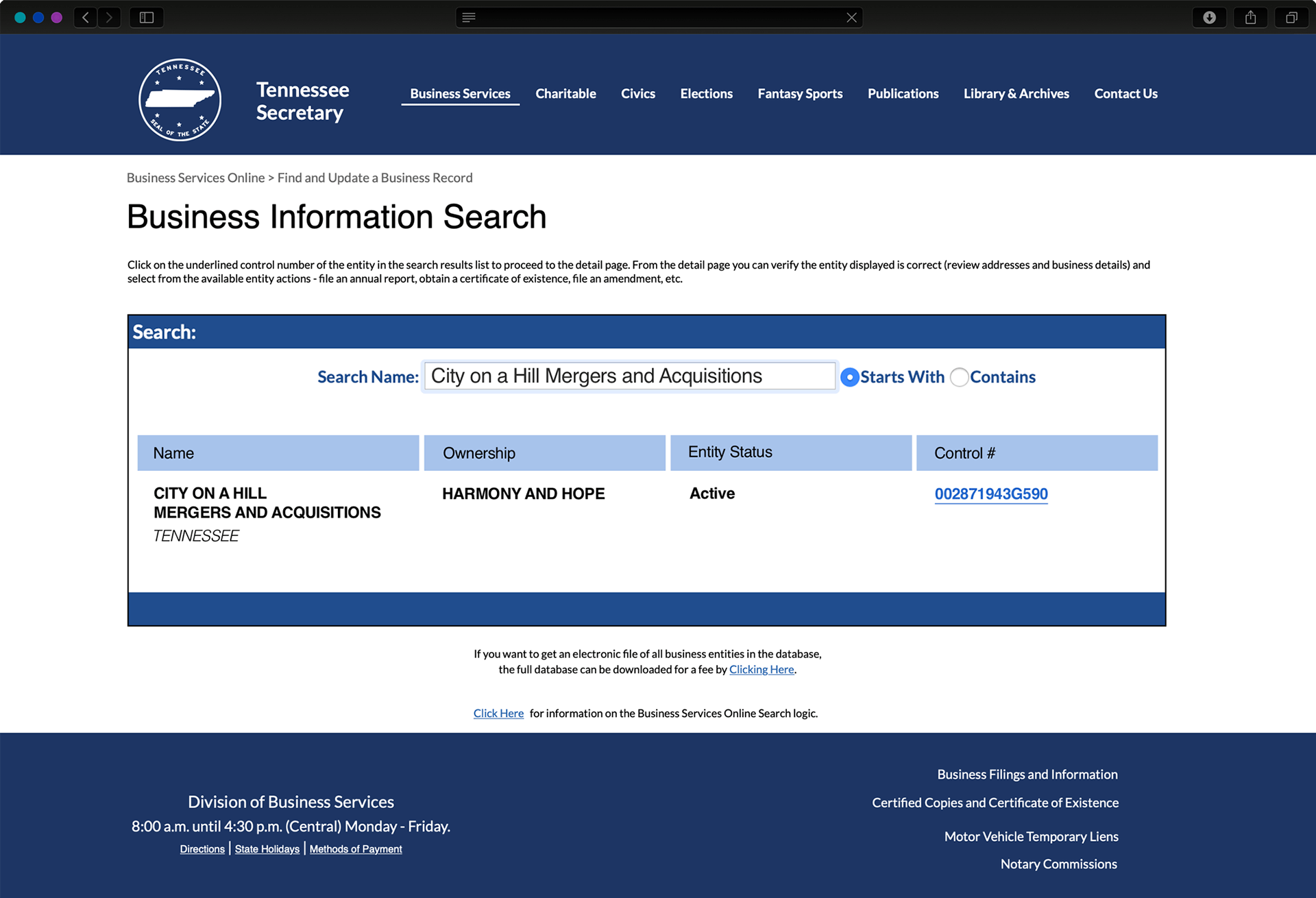Open the Business Services menu

(460, 94)
